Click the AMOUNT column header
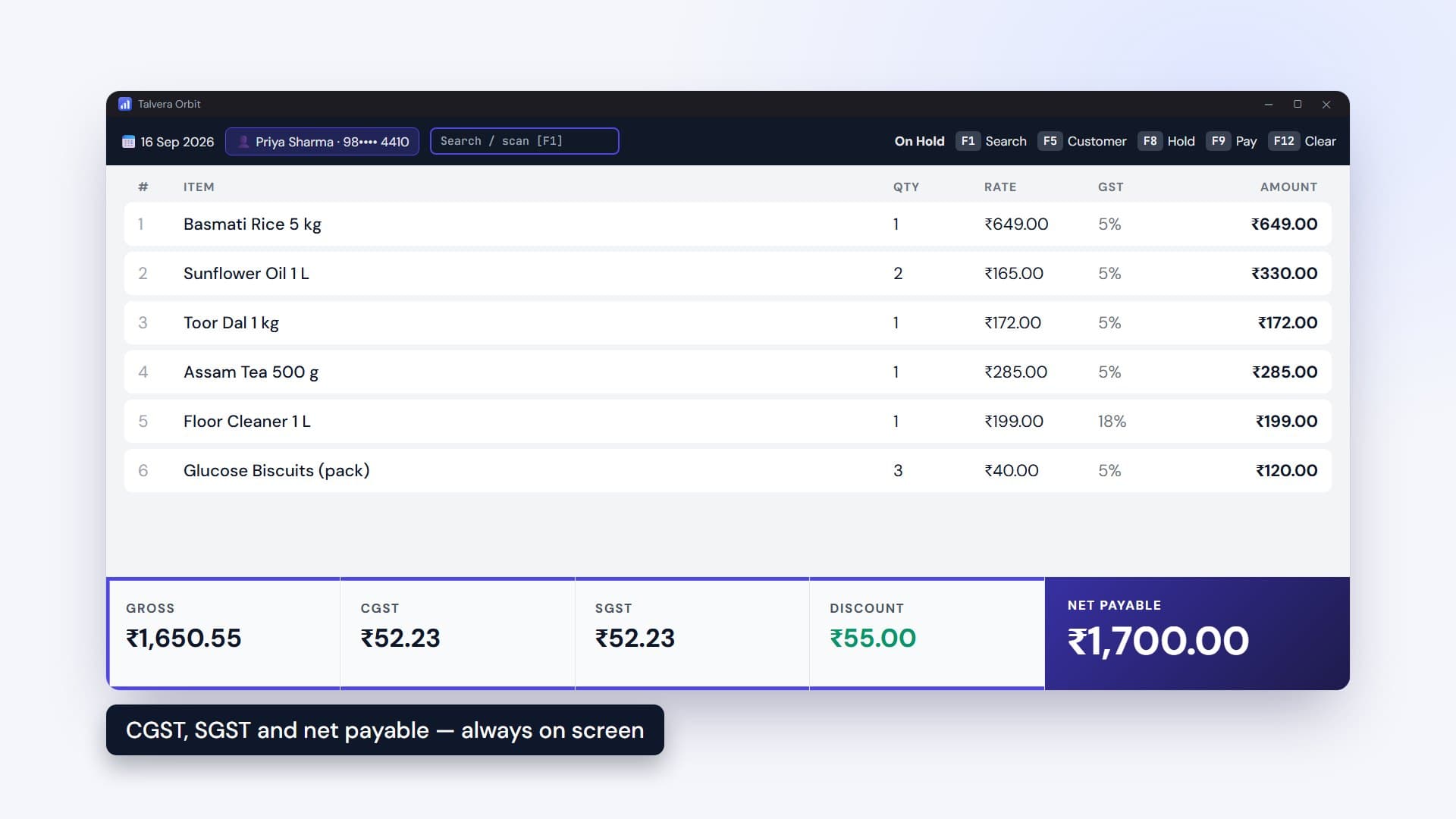This screenshot has width=1456, height=819. pos(1288,187)
